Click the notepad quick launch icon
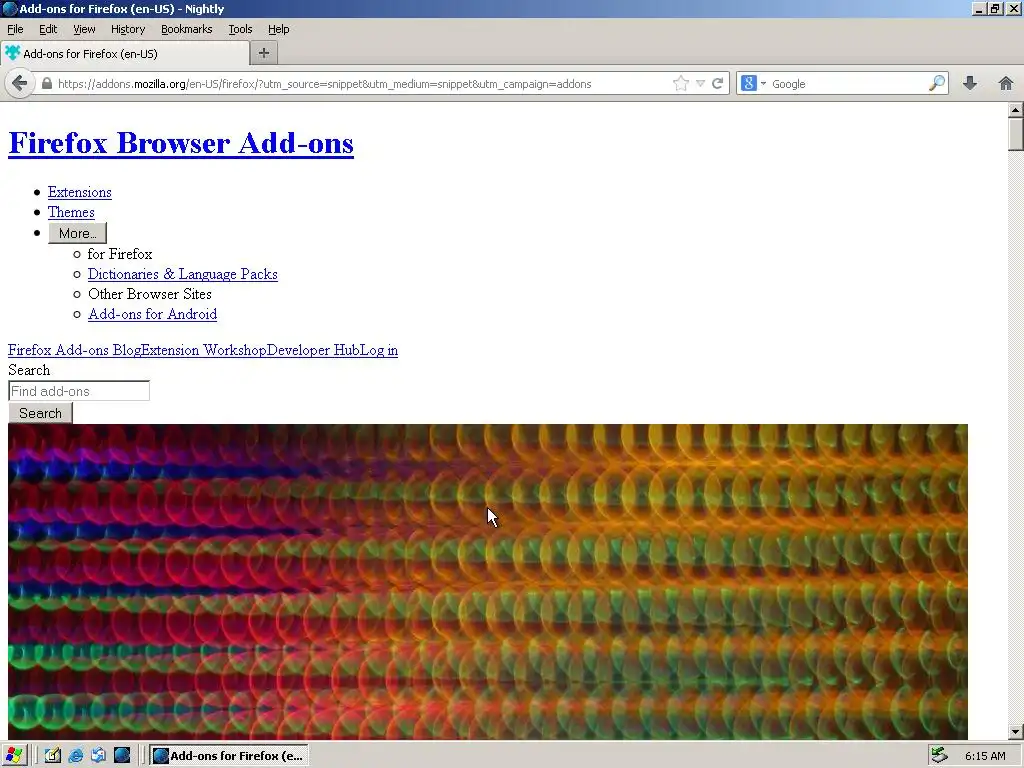Image resolution: width=1024 pixels, height=768 pixels. (x=52, y=756)
